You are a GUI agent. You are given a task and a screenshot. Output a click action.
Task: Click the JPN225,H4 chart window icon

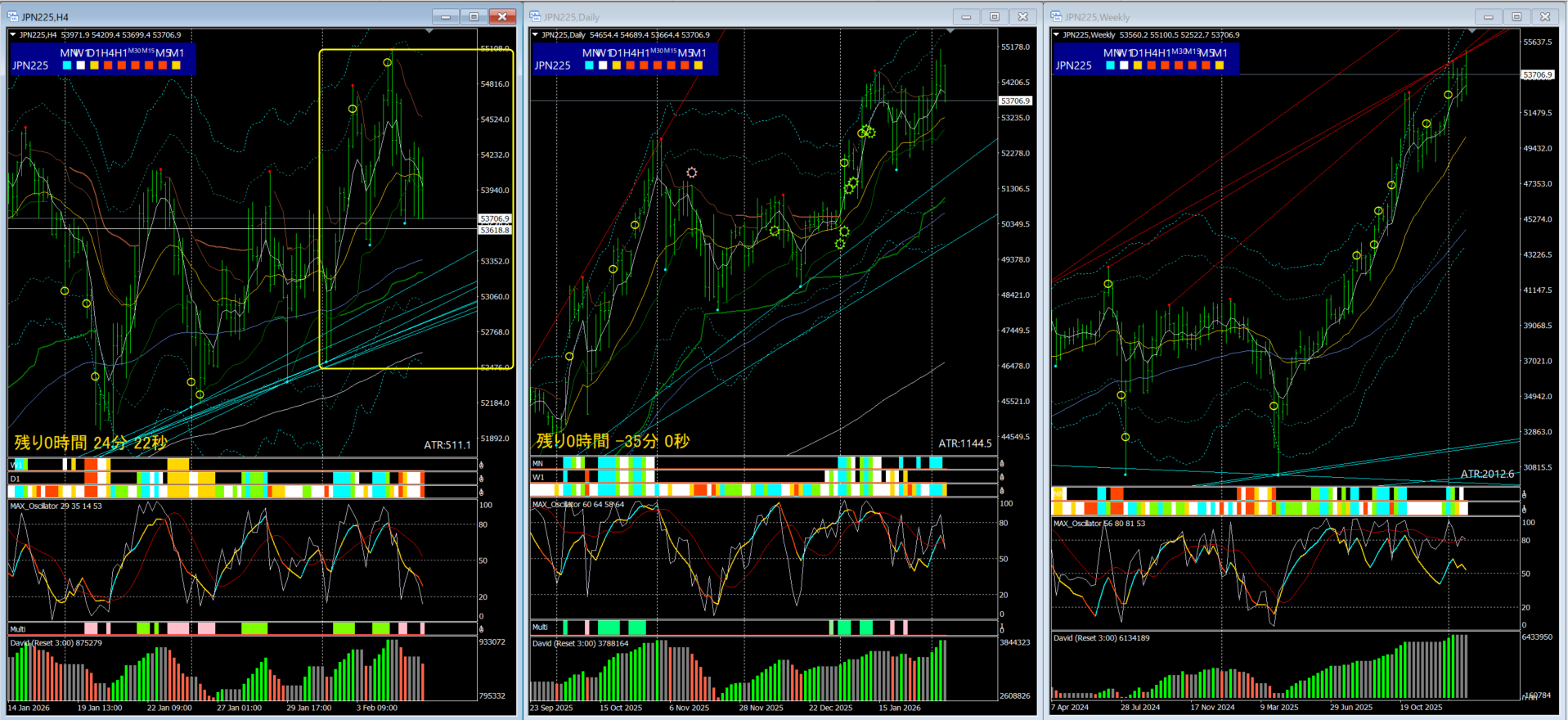tap(14, 16)
